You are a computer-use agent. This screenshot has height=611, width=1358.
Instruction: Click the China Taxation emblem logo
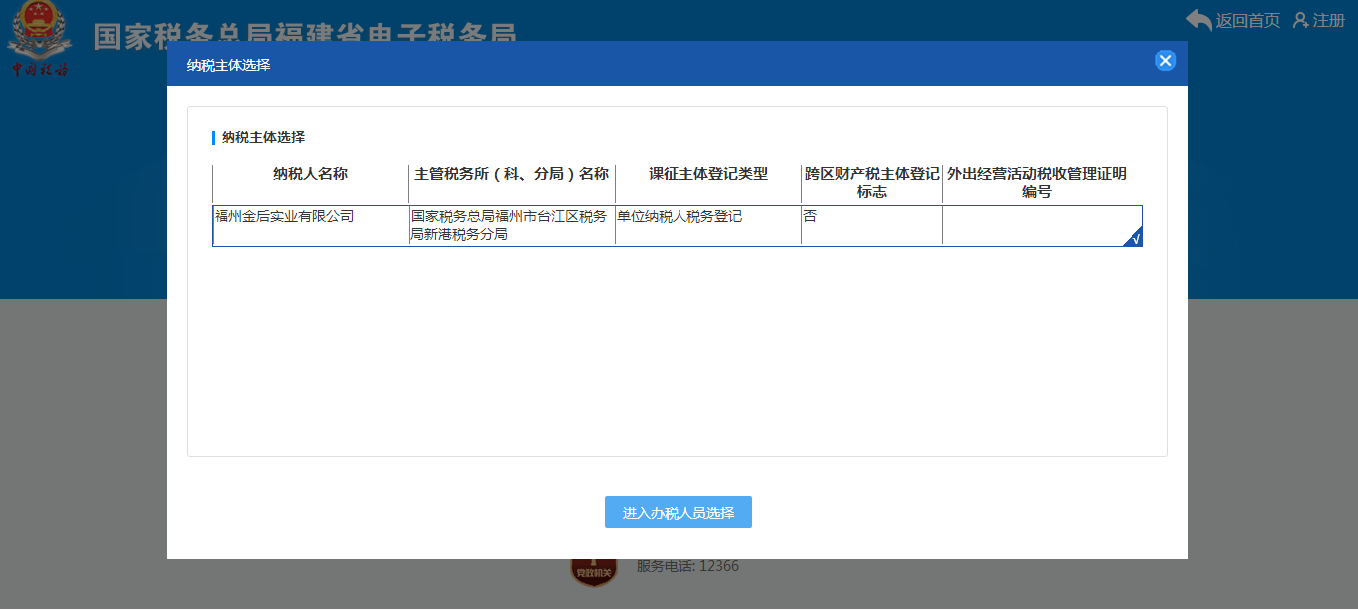[x=38, y=40]
